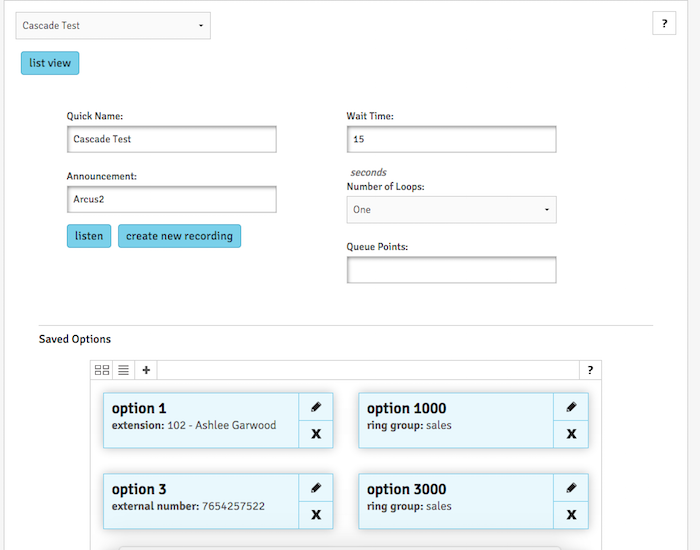Screen dimensions: 700x550
Task: Edit option 3 with pencil icon
Action: [316, 488]
